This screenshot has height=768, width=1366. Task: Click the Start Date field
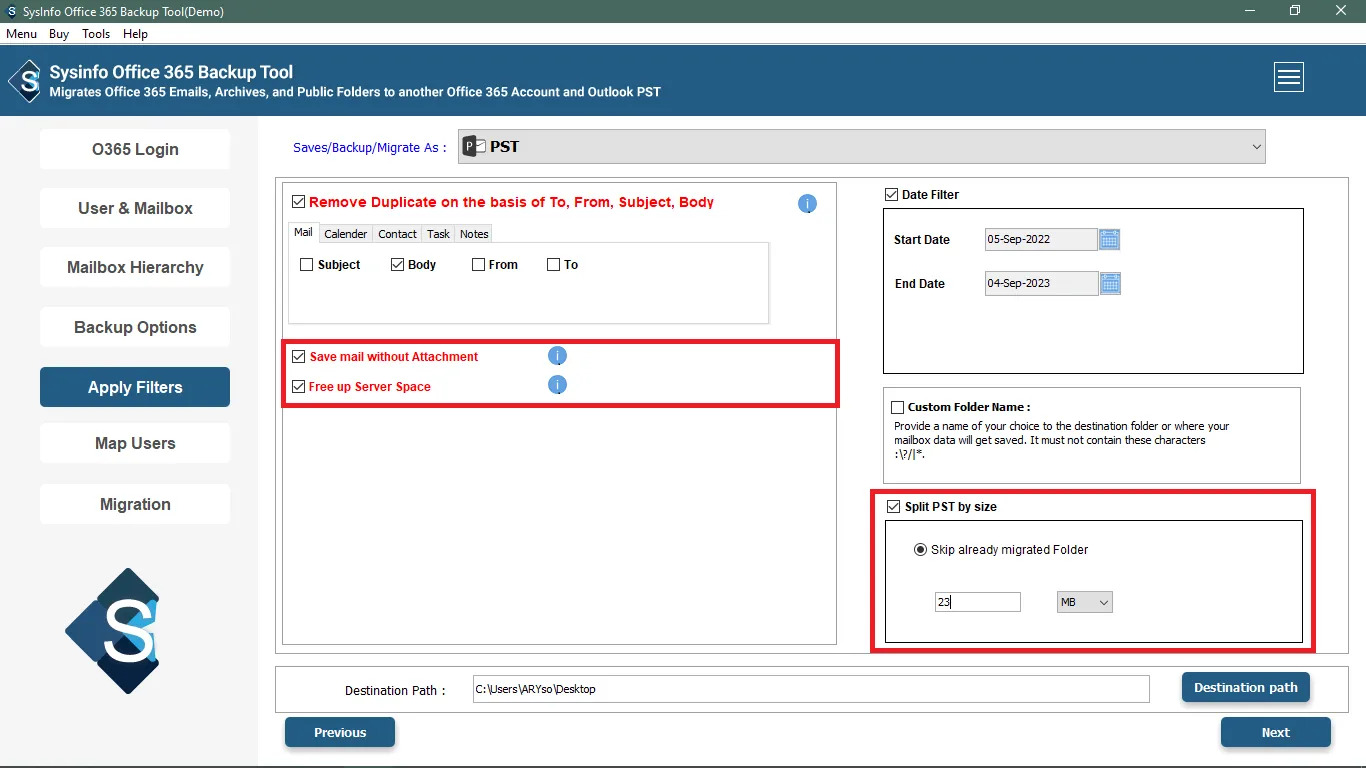coord(1041,240)
